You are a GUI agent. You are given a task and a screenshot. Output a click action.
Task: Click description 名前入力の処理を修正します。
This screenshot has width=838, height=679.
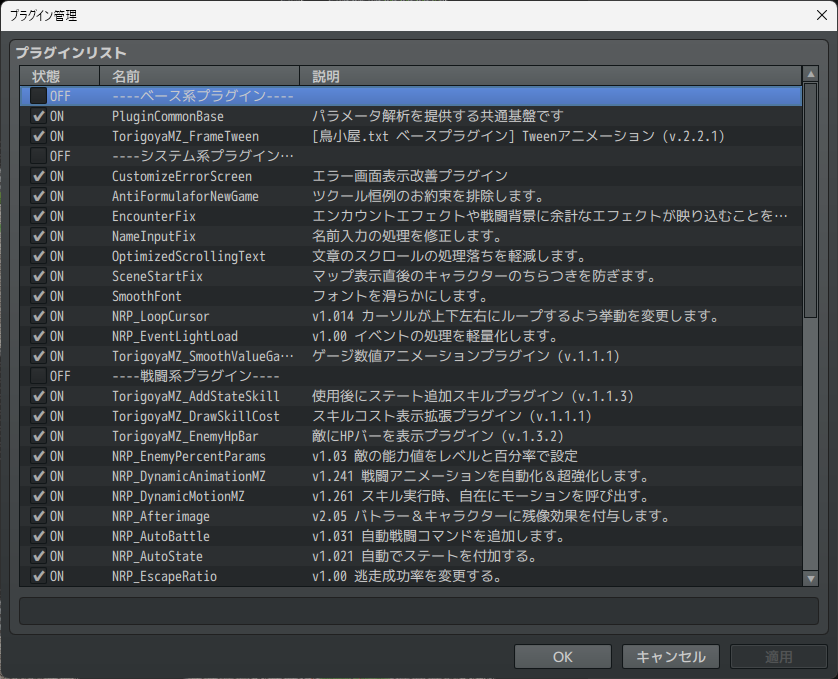tap(407, 236)
